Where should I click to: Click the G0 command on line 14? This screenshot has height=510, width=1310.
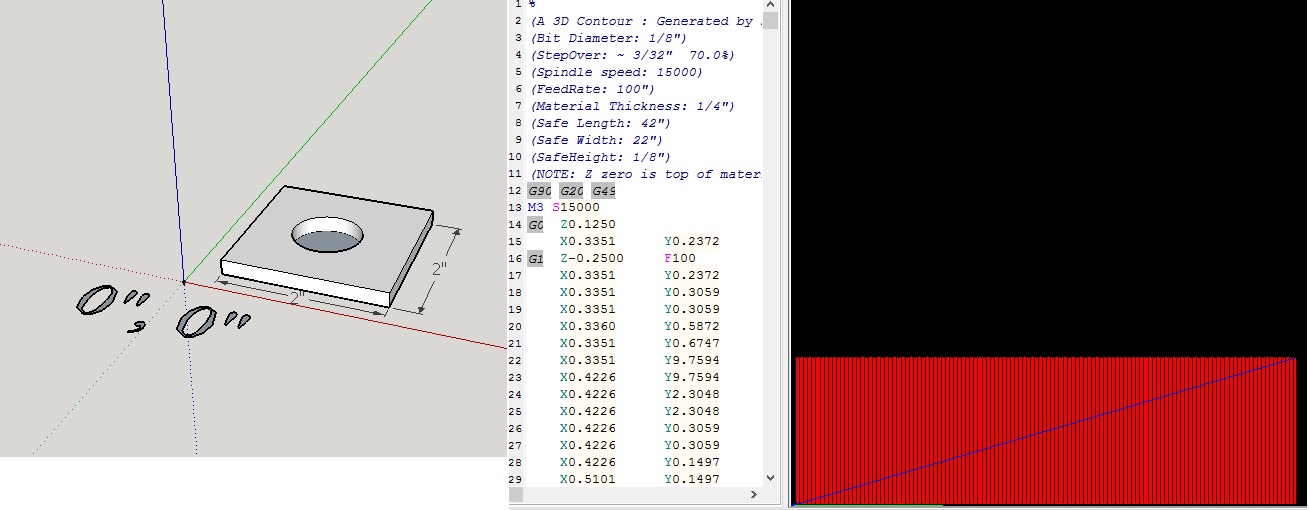(x=536, y=225)
